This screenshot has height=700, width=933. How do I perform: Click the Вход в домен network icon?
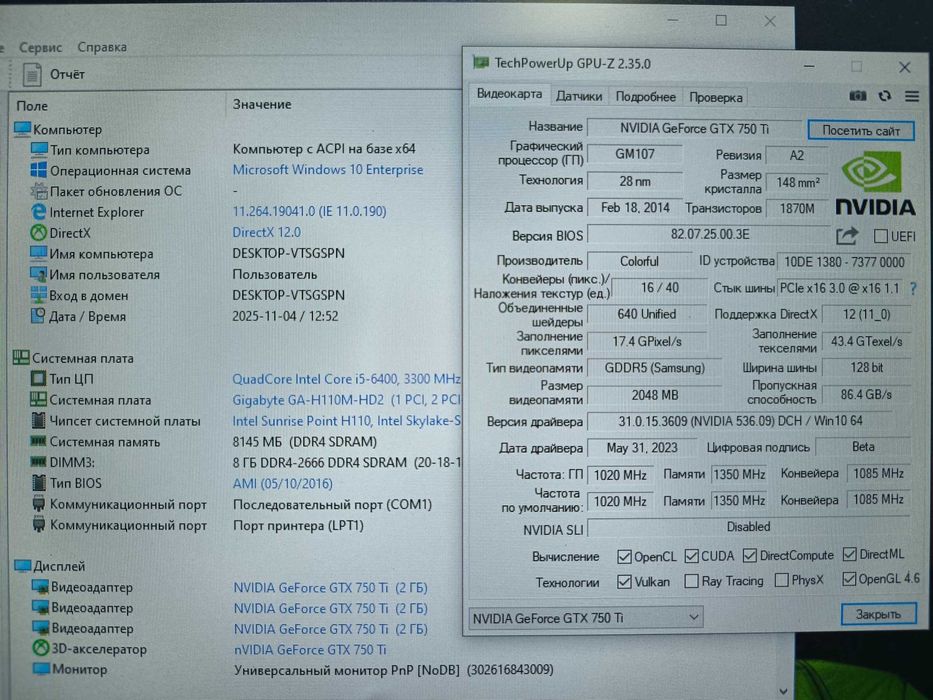point(39,295)
